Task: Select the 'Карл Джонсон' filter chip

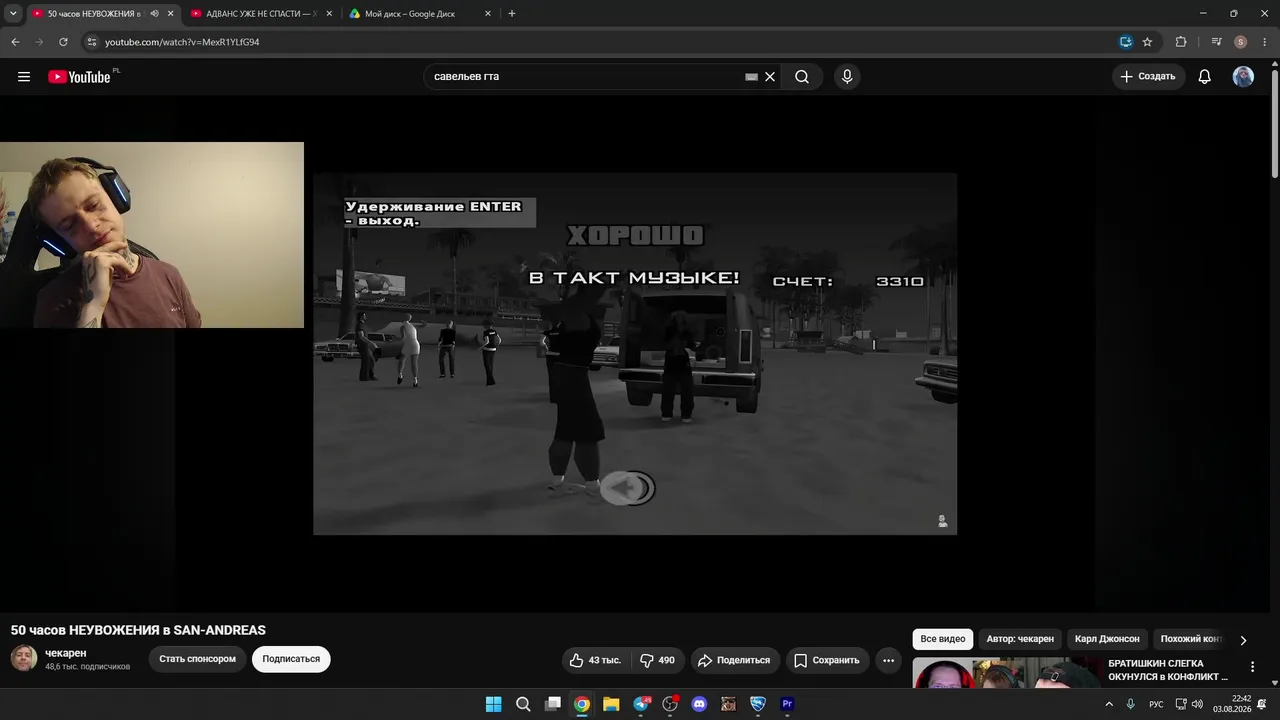Action: pyautogui.click(x=1107, y=639)
